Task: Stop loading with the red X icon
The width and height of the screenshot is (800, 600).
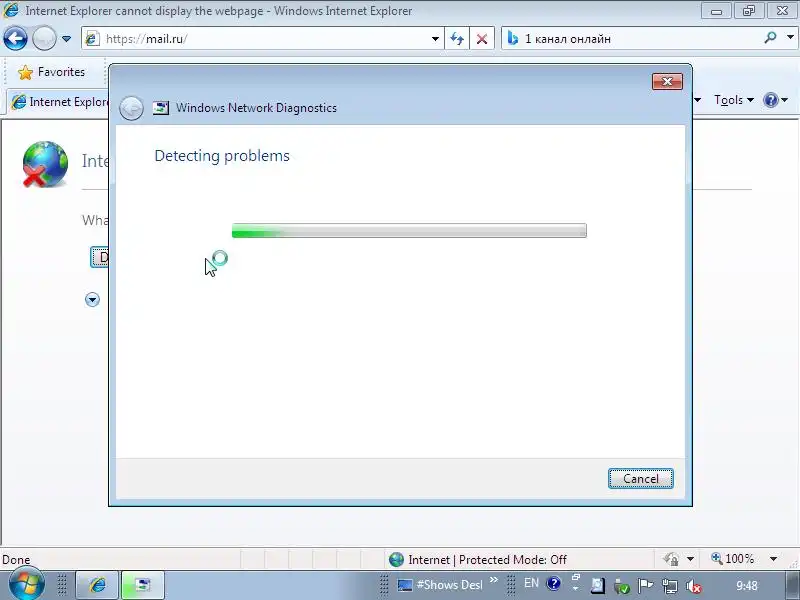Action: 482,39
